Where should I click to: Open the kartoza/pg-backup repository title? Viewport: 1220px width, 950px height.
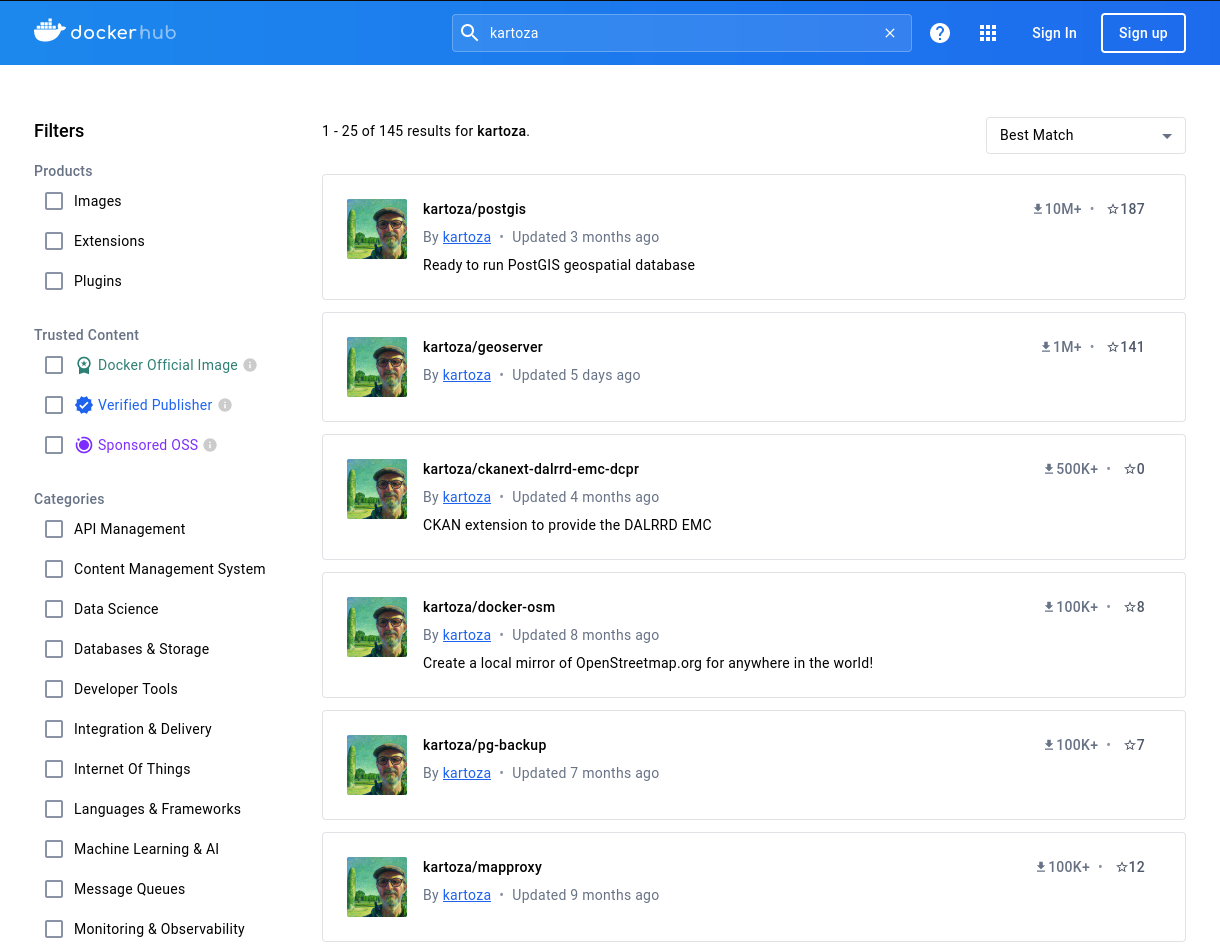coord(485,745)
